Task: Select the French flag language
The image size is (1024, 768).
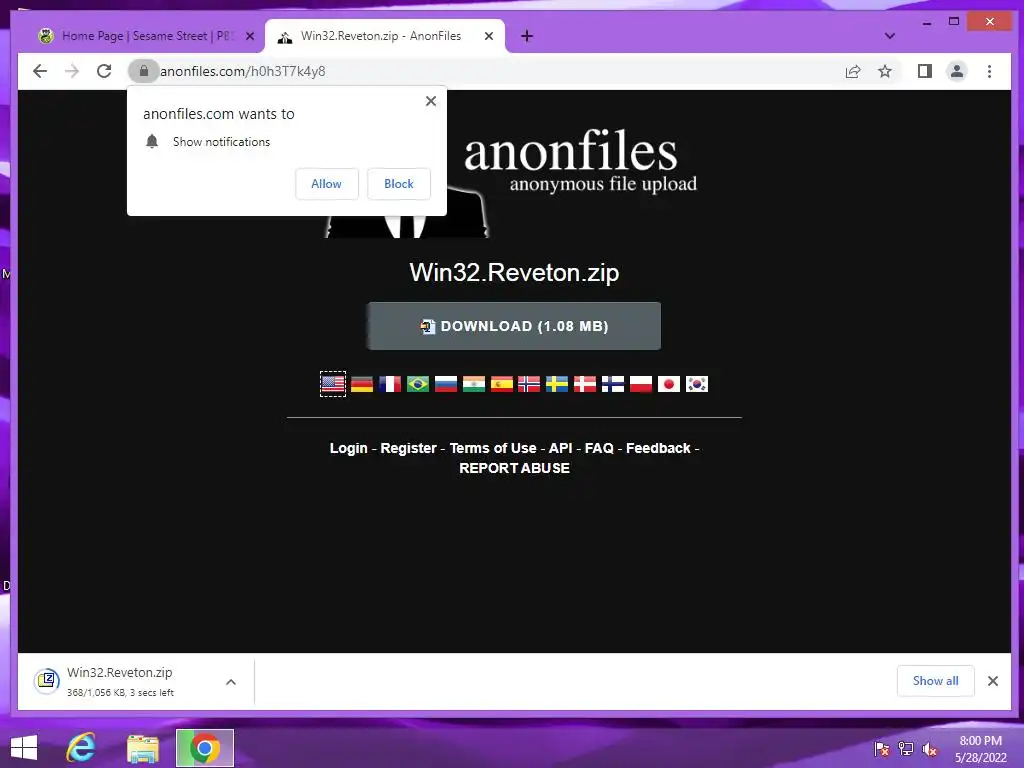Action: click(390, 384)
